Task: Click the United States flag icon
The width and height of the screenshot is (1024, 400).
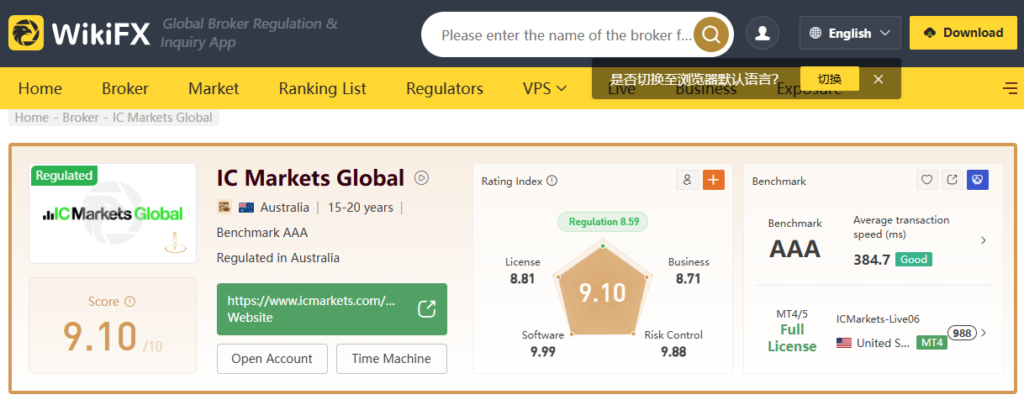Action: click(844, 343)
